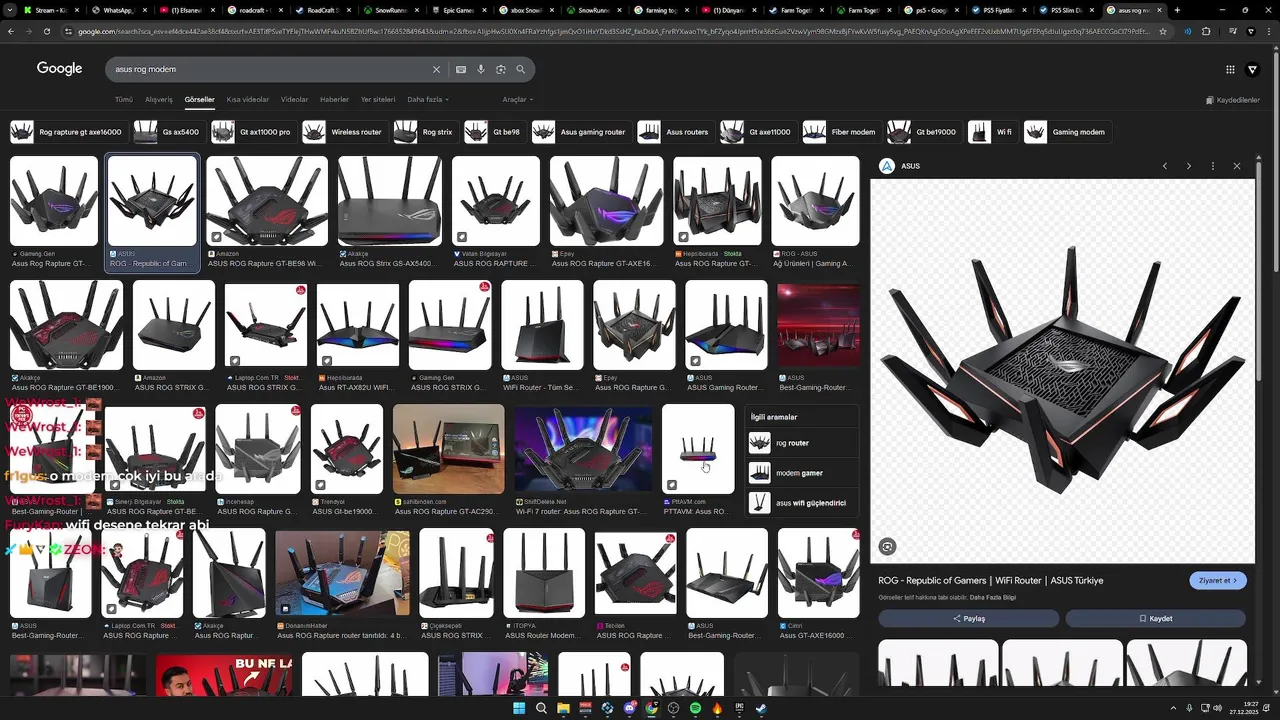Open Discord from the taskbar
The image size is (1280, 720).
click(x=630, y=708)
